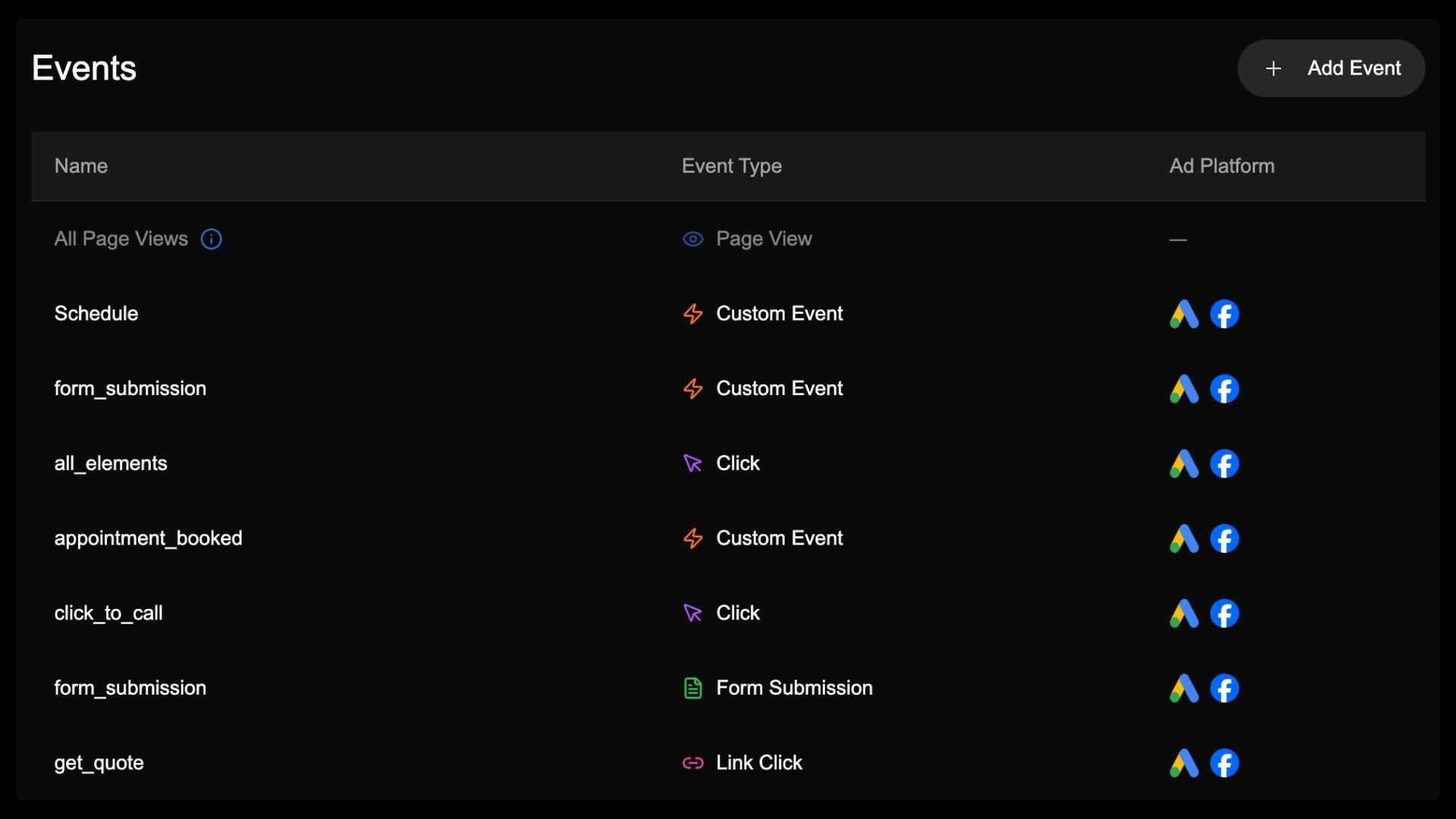Click the Google Ads icon in the Schedule row

(1184, 314)
